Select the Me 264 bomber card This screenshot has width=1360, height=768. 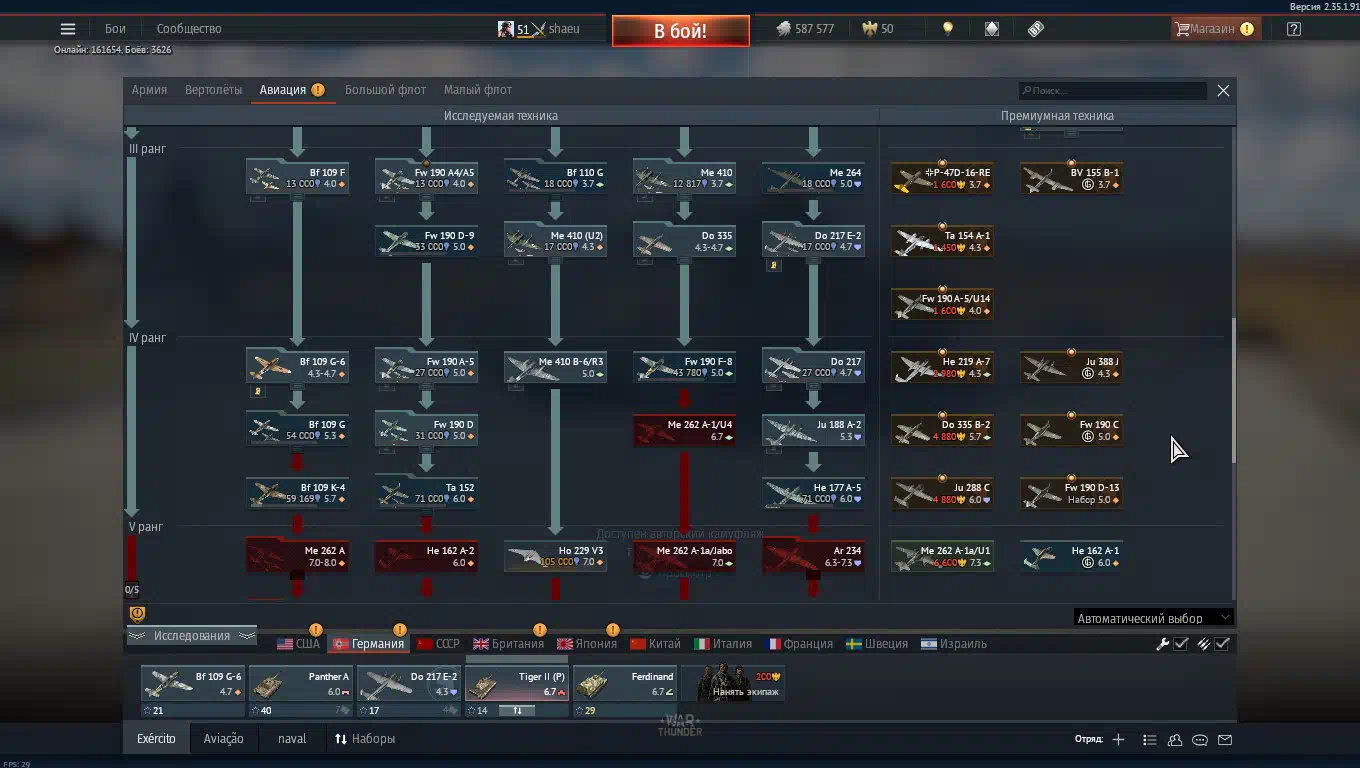point(814,178)
